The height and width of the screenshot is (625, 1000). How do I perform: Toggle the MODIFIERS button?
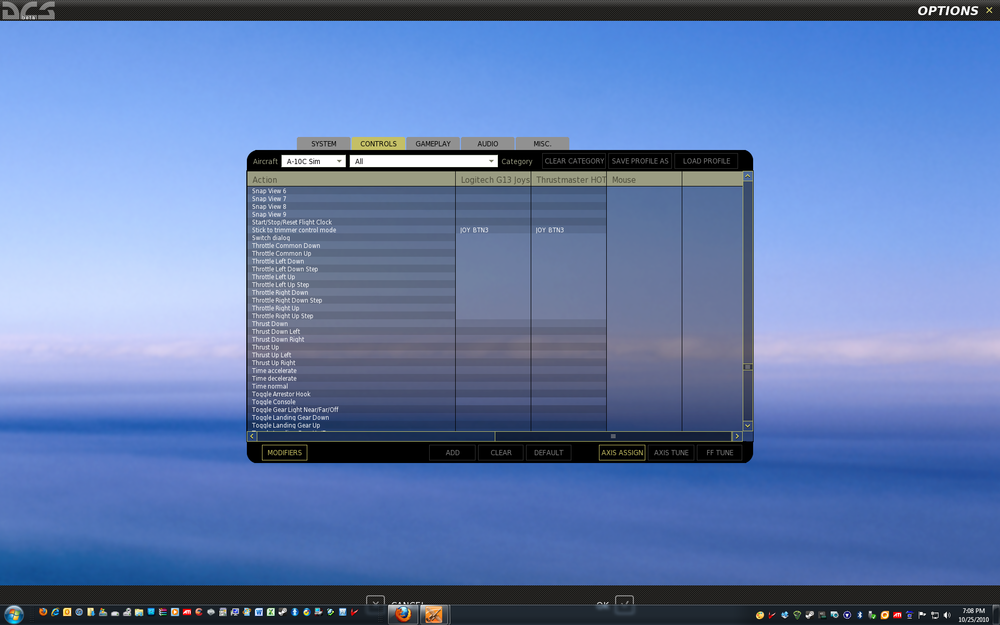[x=284, y=453]
